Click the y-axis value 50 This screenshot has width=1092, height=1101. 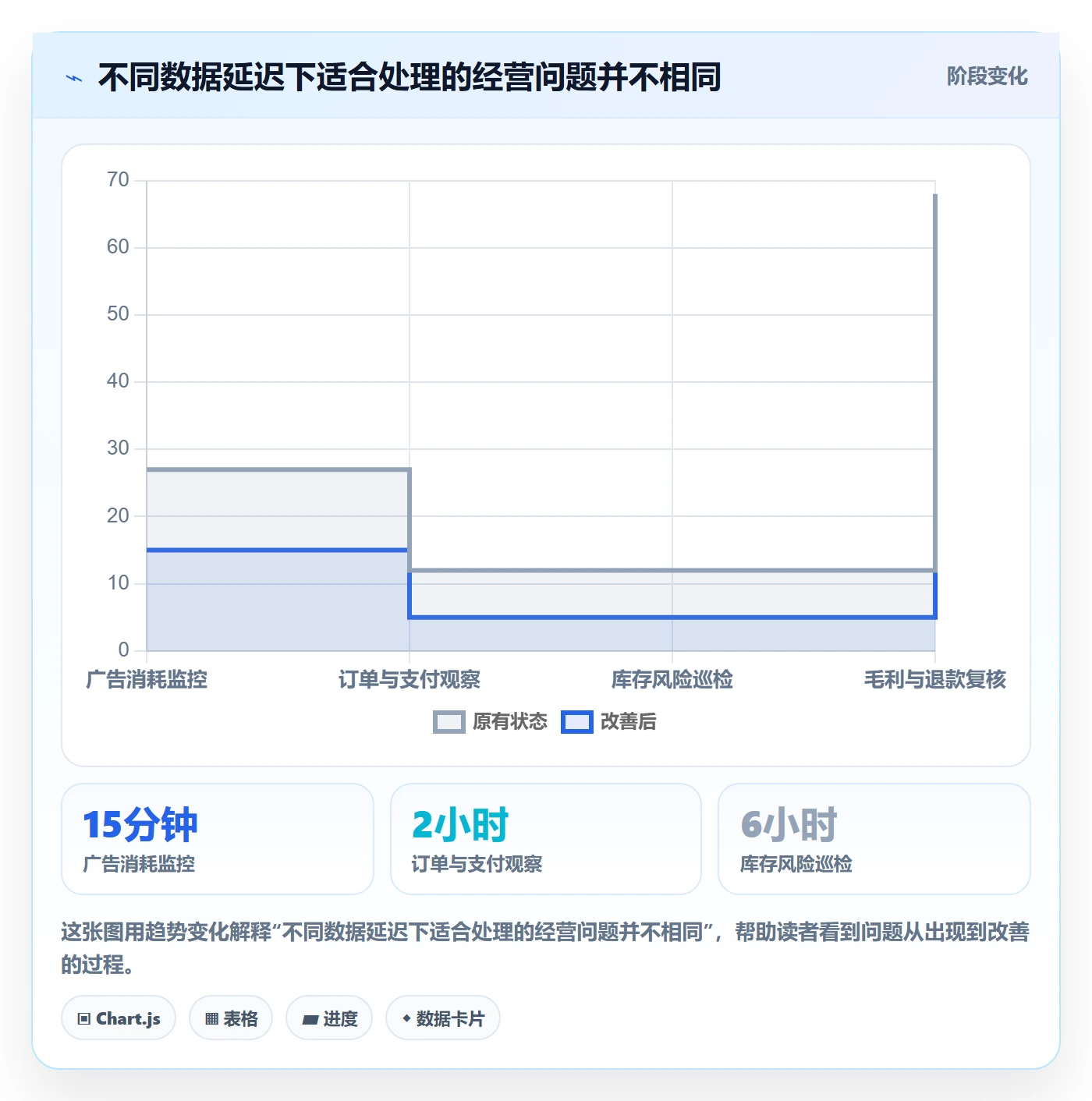click(118, 314)
